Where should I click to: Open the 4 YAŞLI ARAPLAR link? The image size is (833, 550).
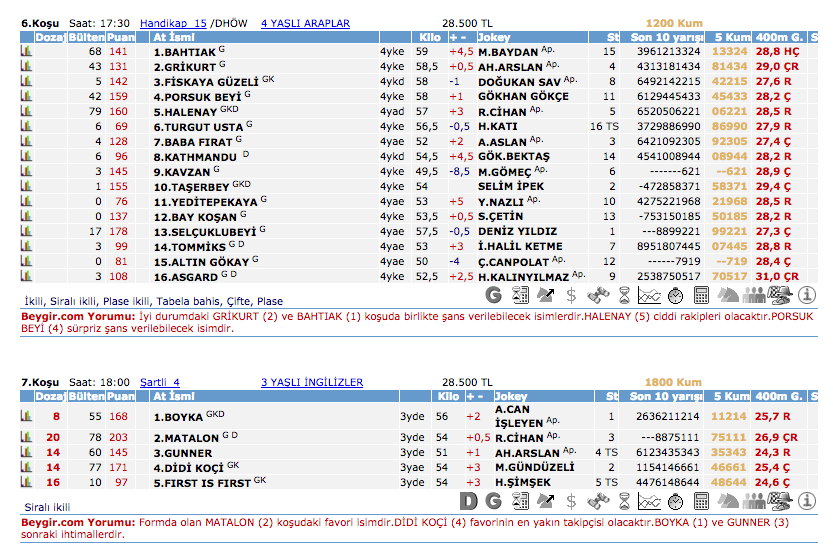(305, 22)
